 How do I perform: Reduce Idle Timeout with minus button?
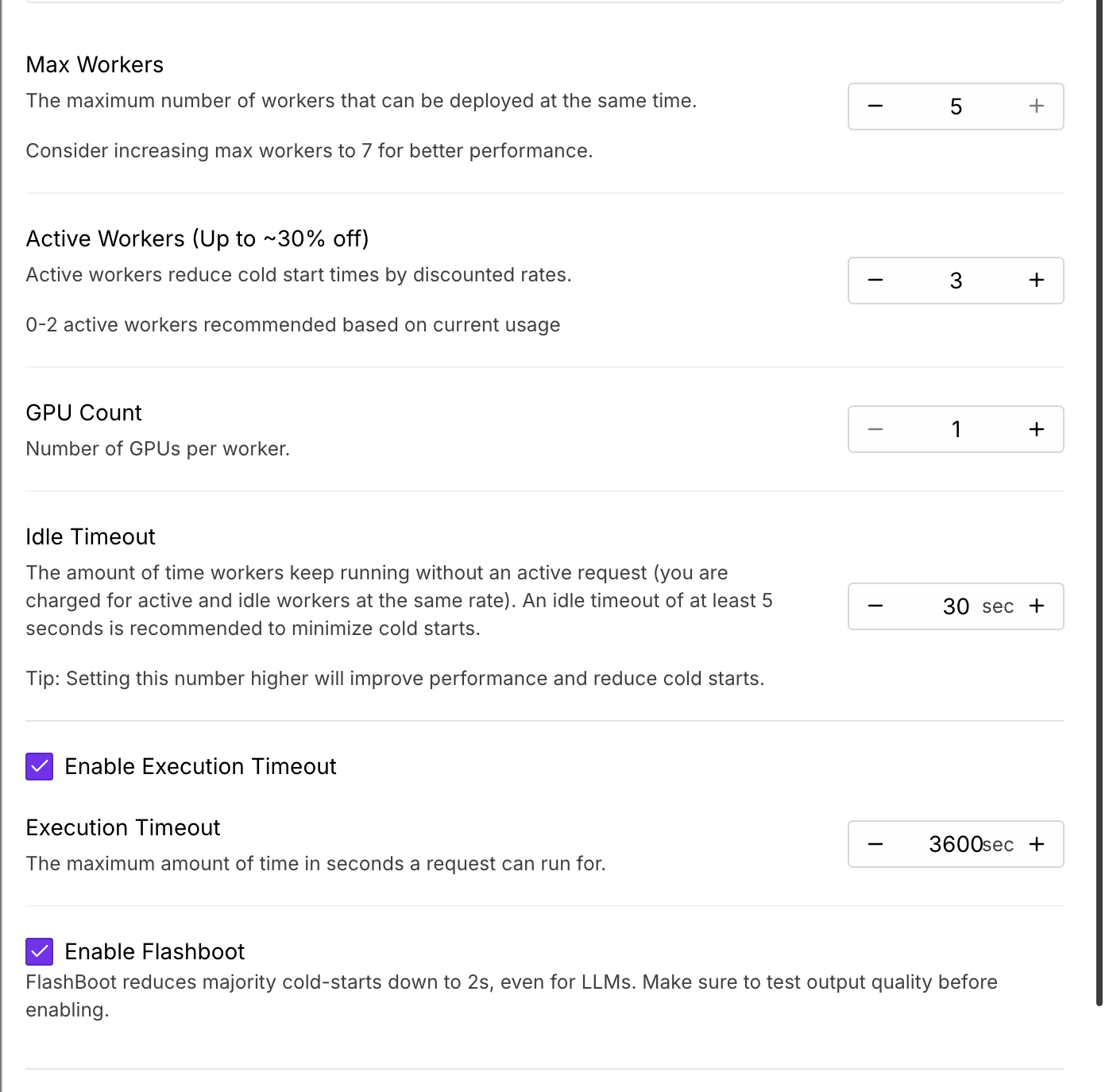pyautogui.click(x=875, y=606)
